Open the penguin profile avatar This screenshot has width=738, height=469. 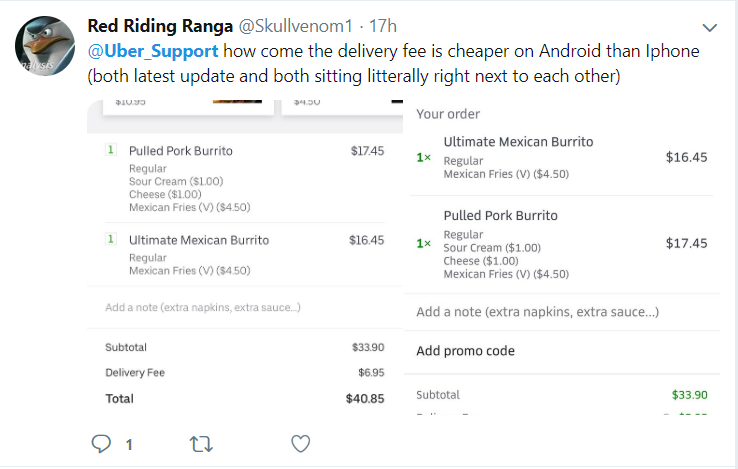click(43, 47)
